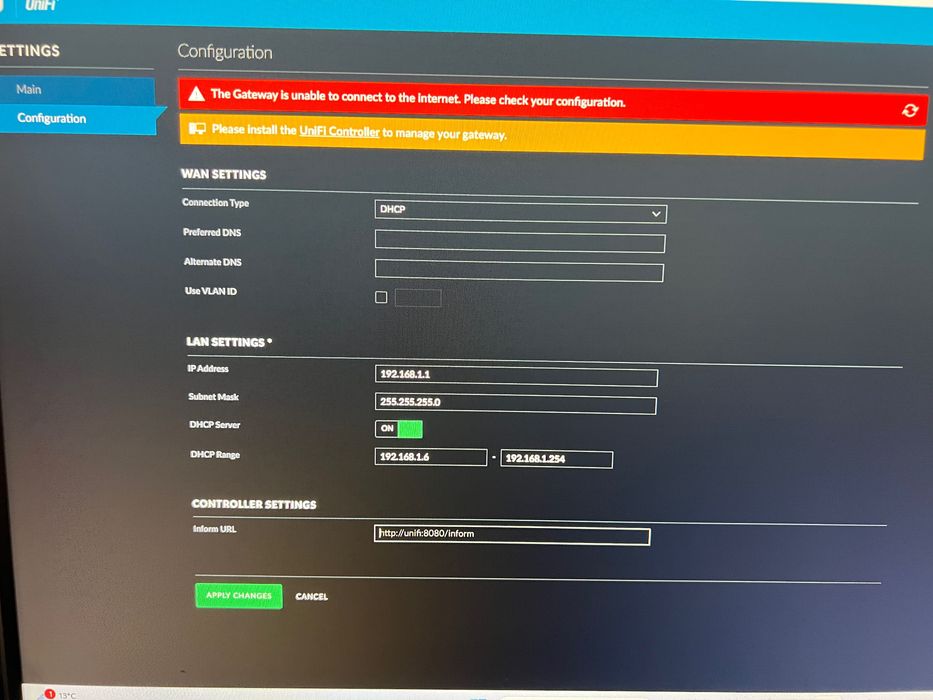
Task: Enable the Use VLAN ID checkbox
Action: (381, 296)
